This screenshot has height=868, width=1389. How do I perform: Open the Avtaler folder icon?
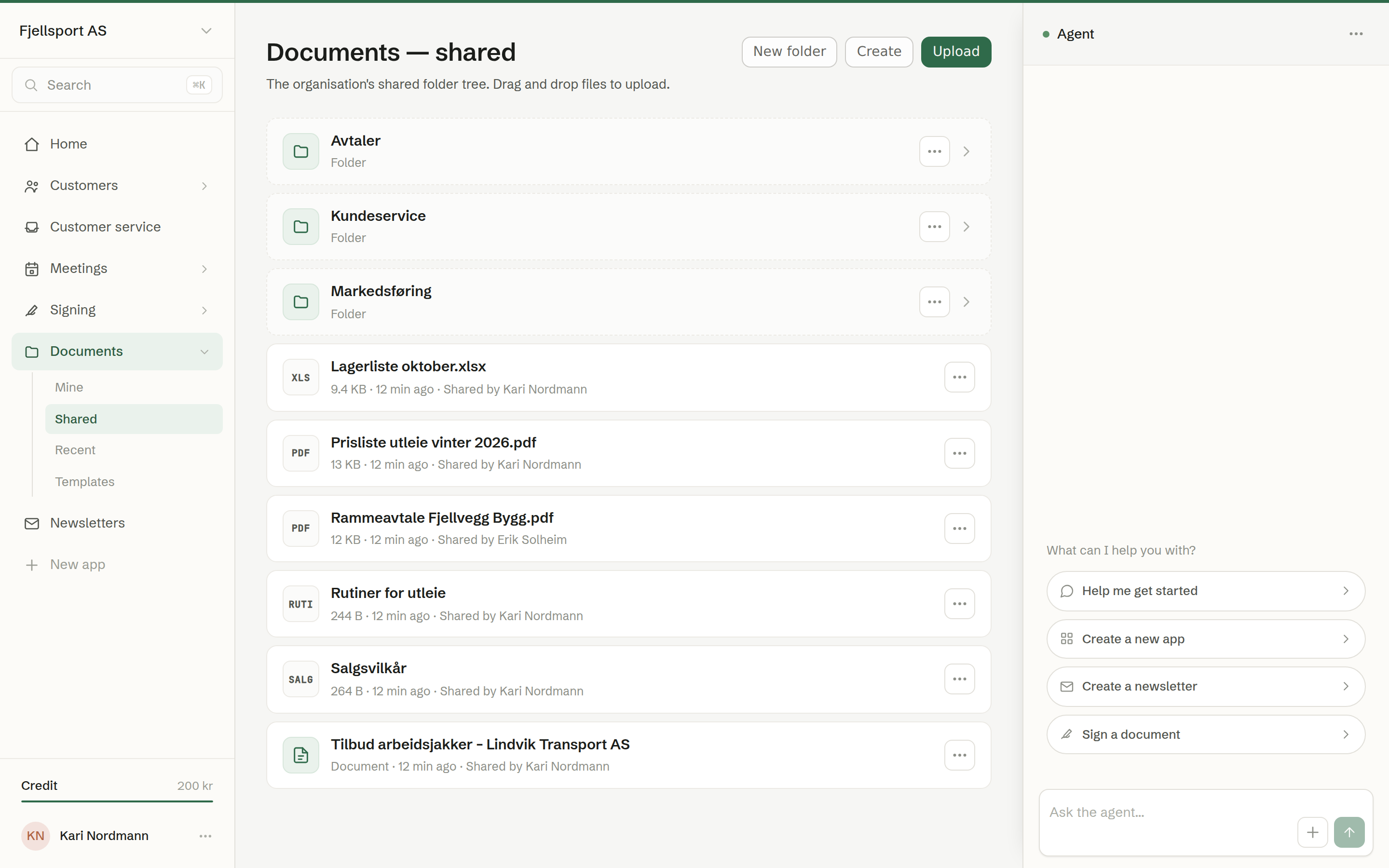pos(301,151)
